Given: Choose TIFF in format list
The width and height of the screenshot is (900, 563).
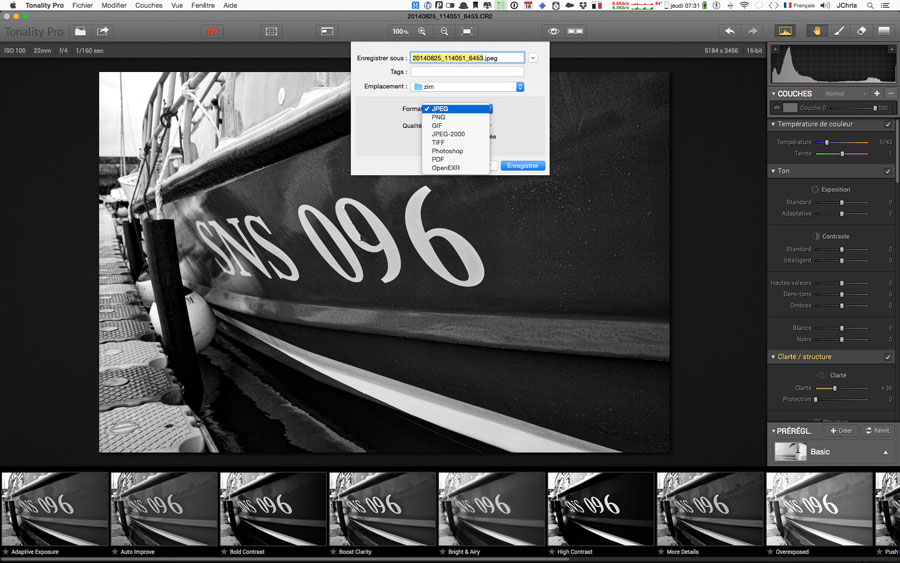Looking at the screenshot, I should (456, 142).
